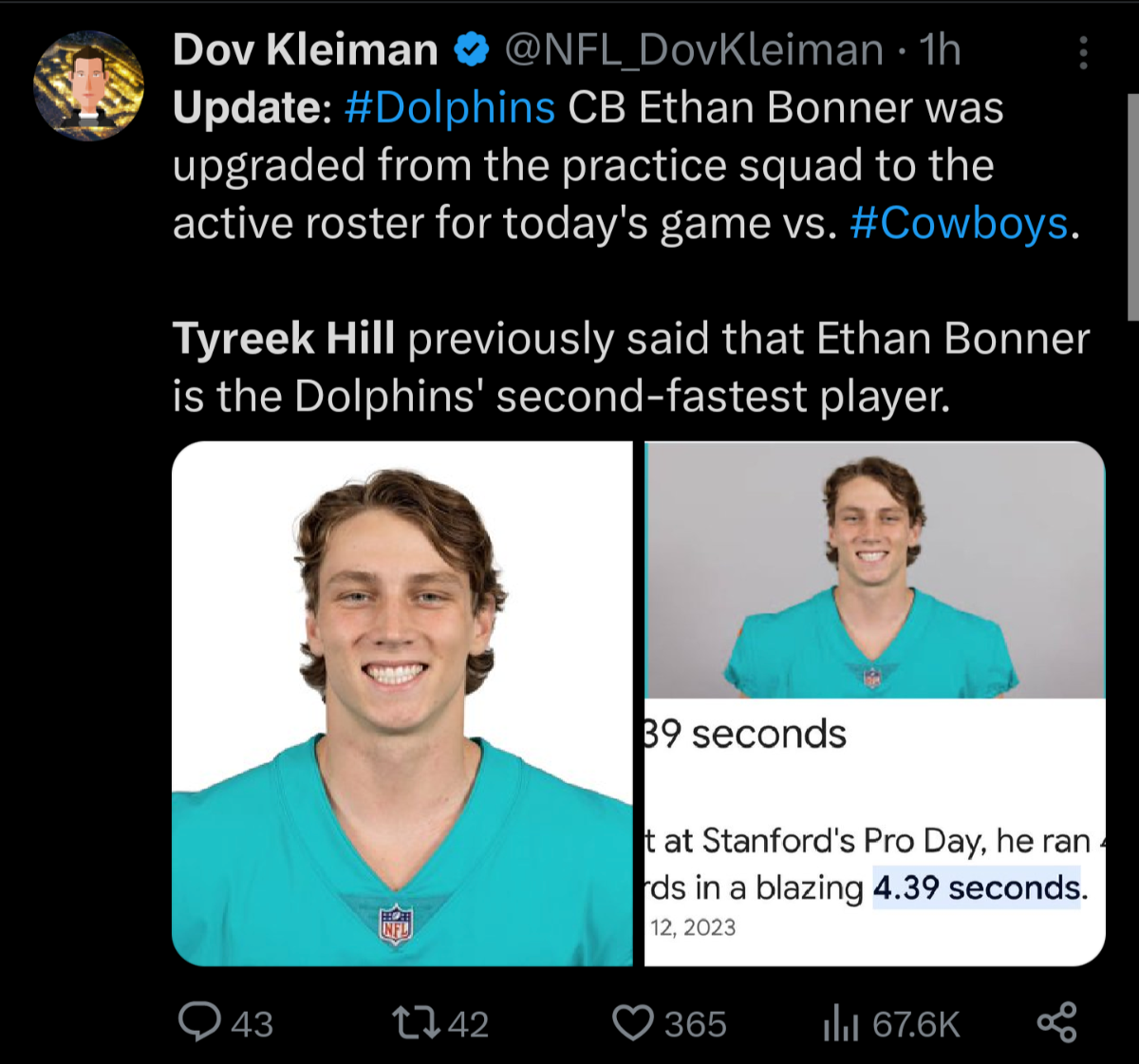The height and width of the screenshot is (1064, 1139).
Task: Click the reply comment bubble icon
Action: (x=199, y=1022)
